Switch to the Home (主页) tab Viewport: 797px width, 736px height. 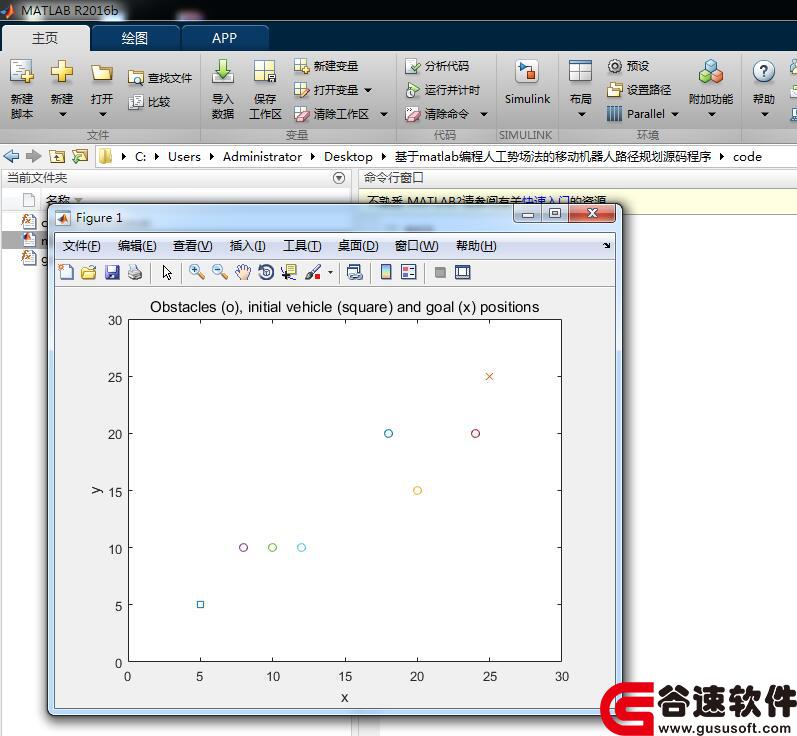pyautogui.click(x=45, y=38)
